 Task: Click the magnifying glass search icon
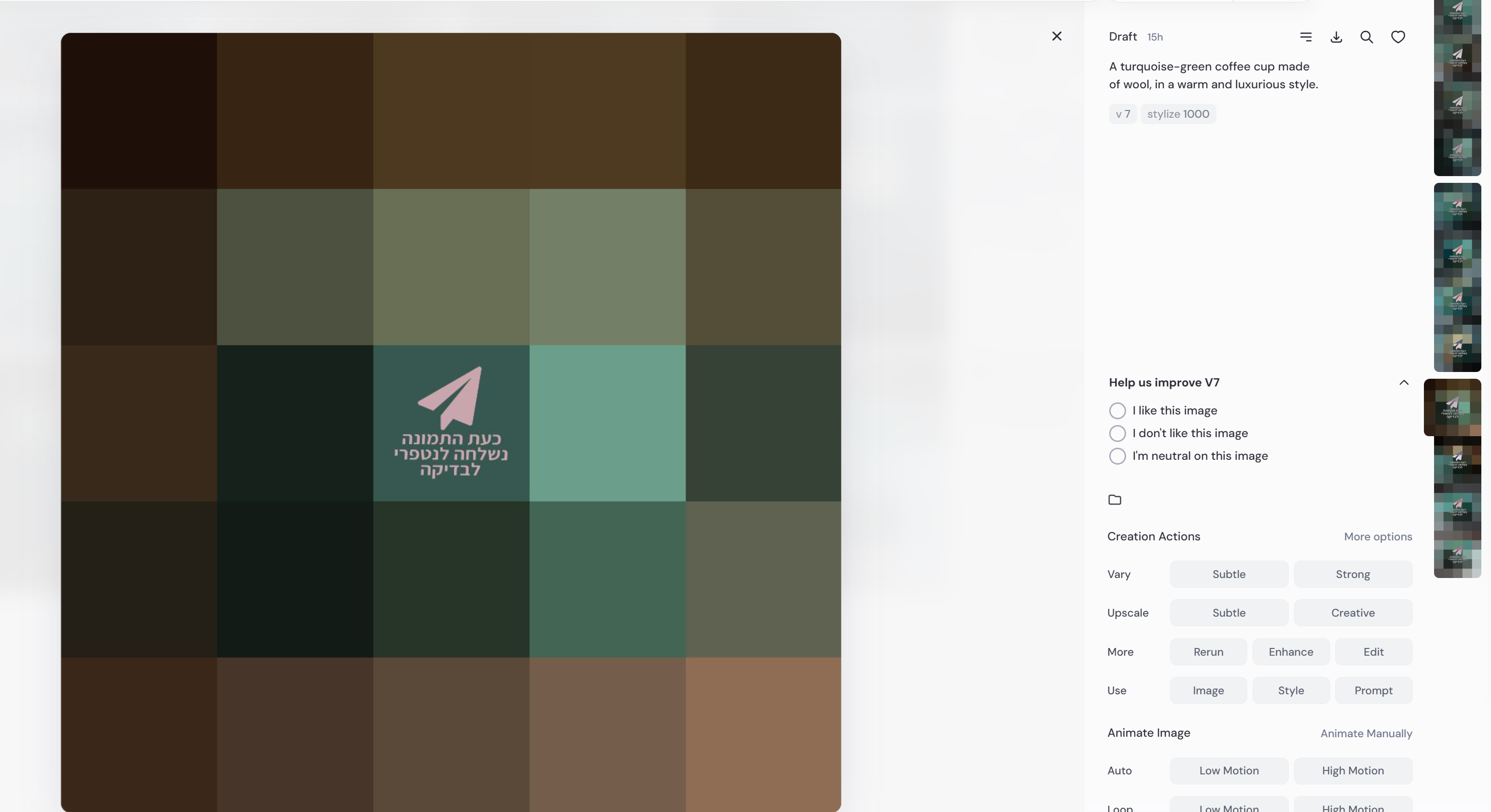(x=1366, y=37)
